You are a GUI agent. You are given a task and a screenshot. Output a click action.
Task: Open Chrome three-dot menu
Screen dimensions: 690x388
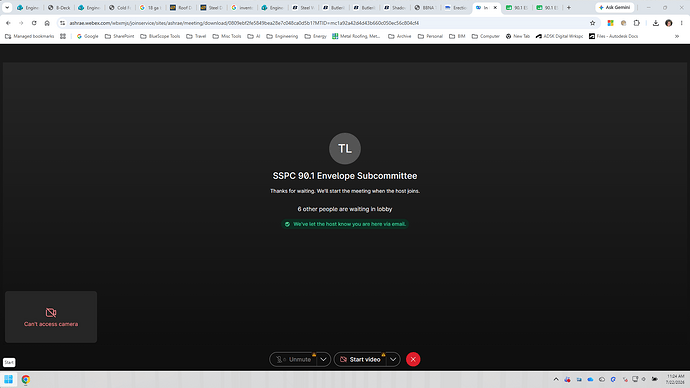point(682,23)
